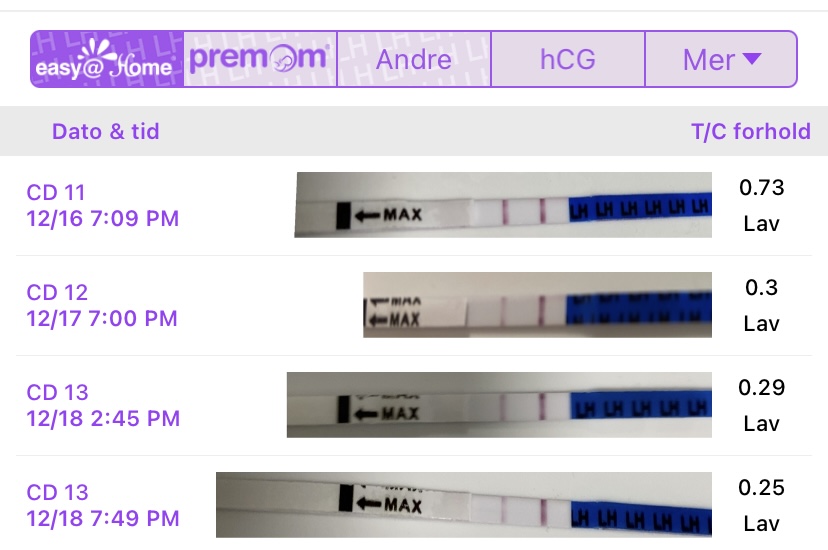Switch to the Andre tab
The image size is (828, 550).
click(x=414, y=59)
